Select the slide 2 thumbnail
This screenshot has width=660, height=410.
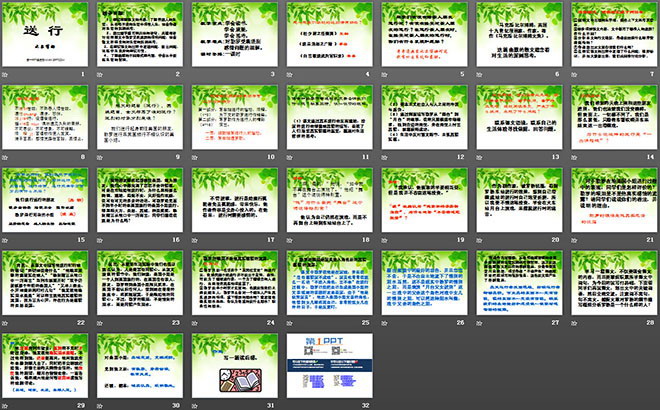point(140,34)
